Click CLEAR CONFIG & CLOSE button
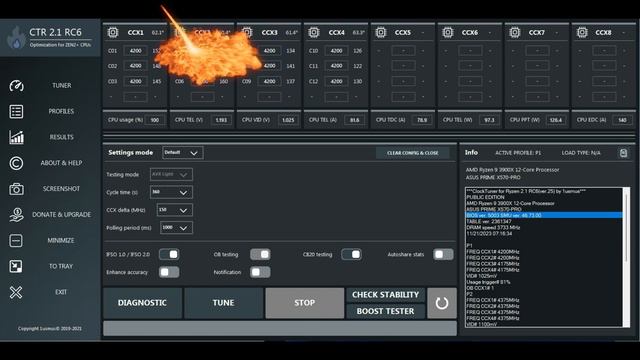Viewport: 640px width, 360px height. click(413, 153)
